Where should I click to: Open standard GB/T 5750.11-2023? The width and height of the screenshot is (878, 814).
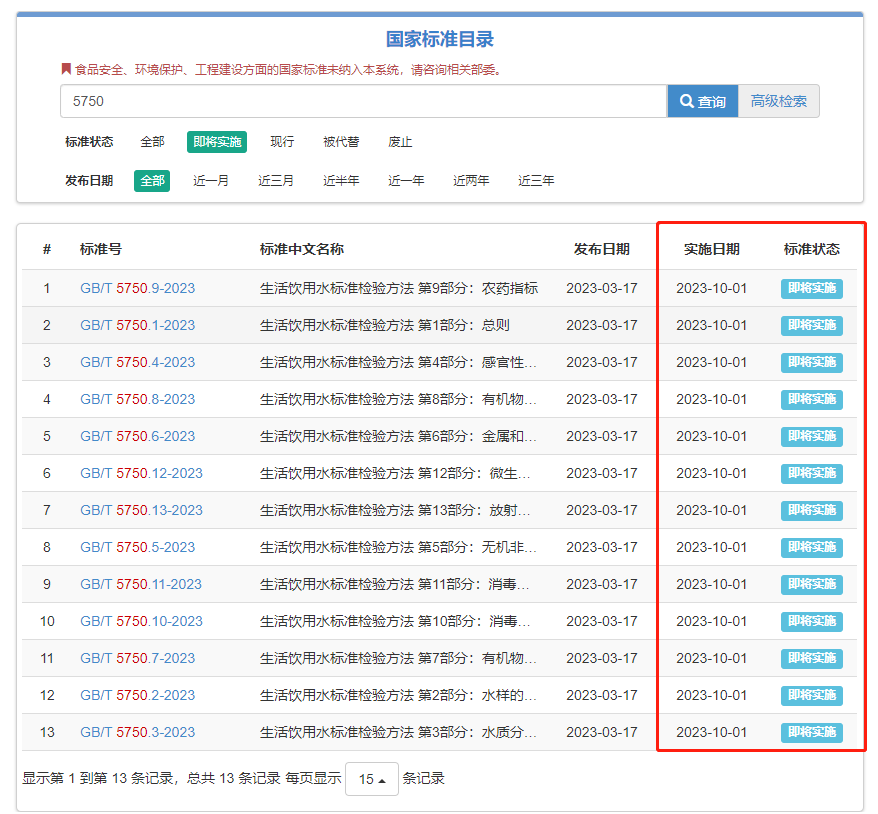[x=141, y=584]
